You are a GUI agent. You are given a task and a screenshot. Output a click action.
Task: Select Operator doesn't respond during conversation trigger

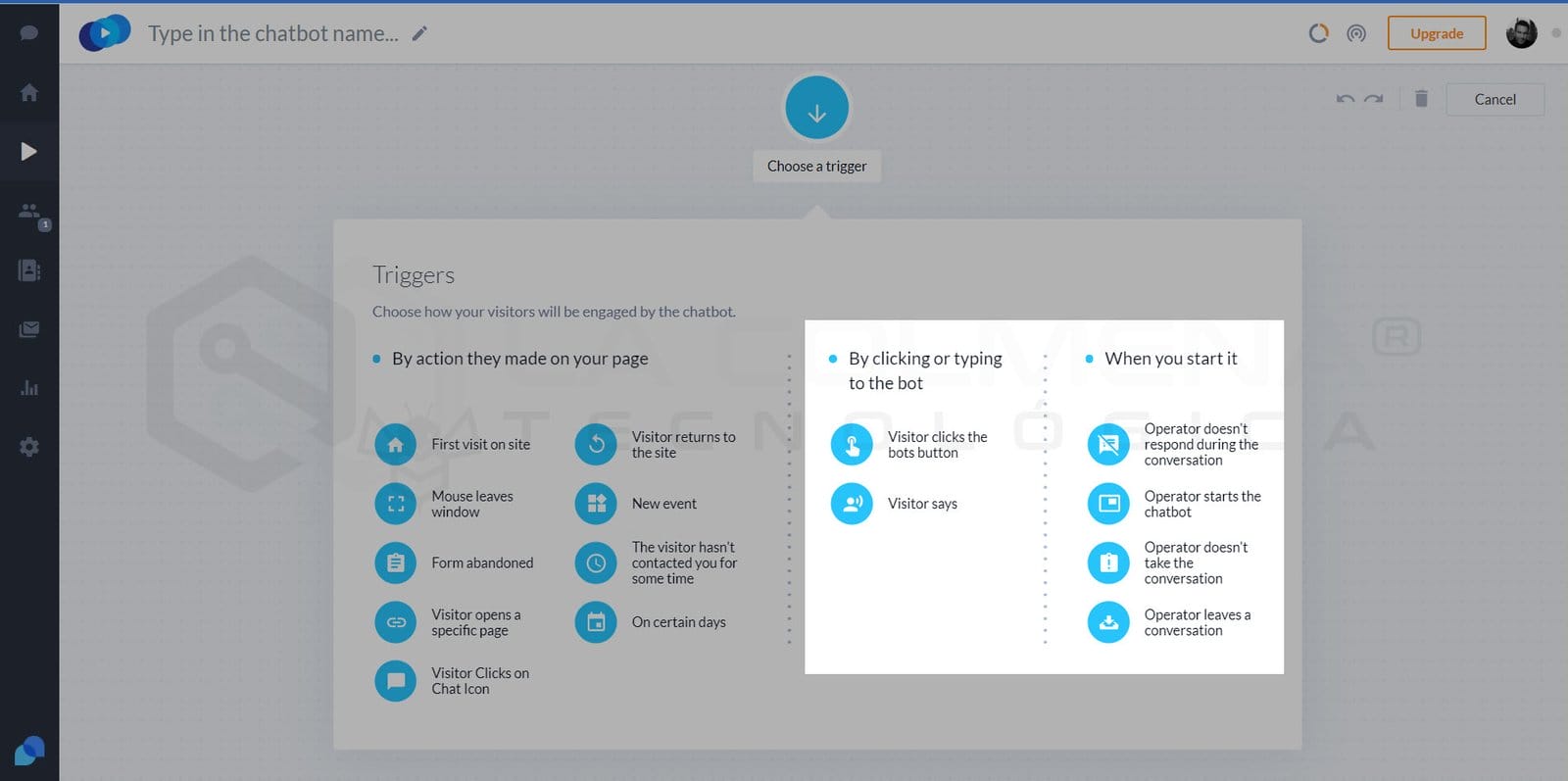1174,445
